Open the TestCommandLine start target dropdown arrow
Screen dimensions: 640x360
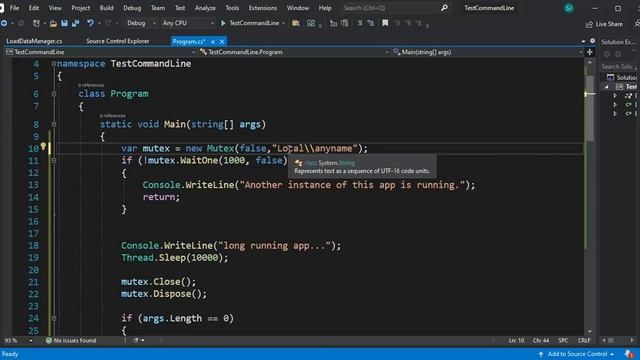pos(283,23)
